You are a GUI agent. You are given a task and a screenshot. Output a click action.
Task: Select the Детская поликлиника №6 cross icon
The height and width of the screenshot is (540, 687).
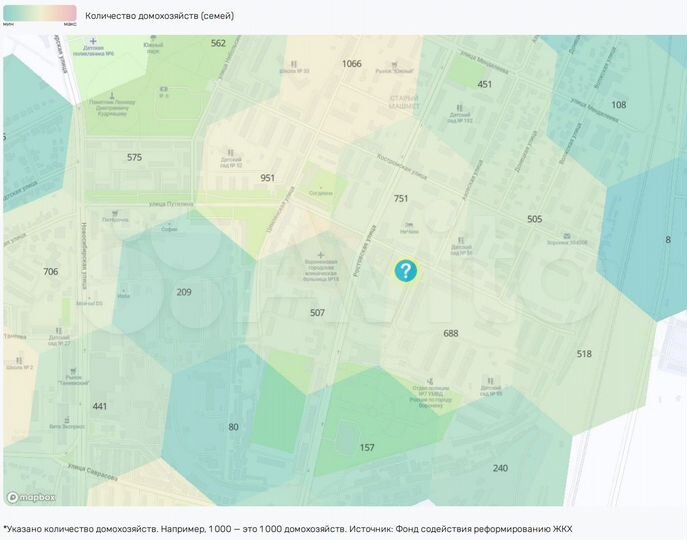tap(93, 41)
